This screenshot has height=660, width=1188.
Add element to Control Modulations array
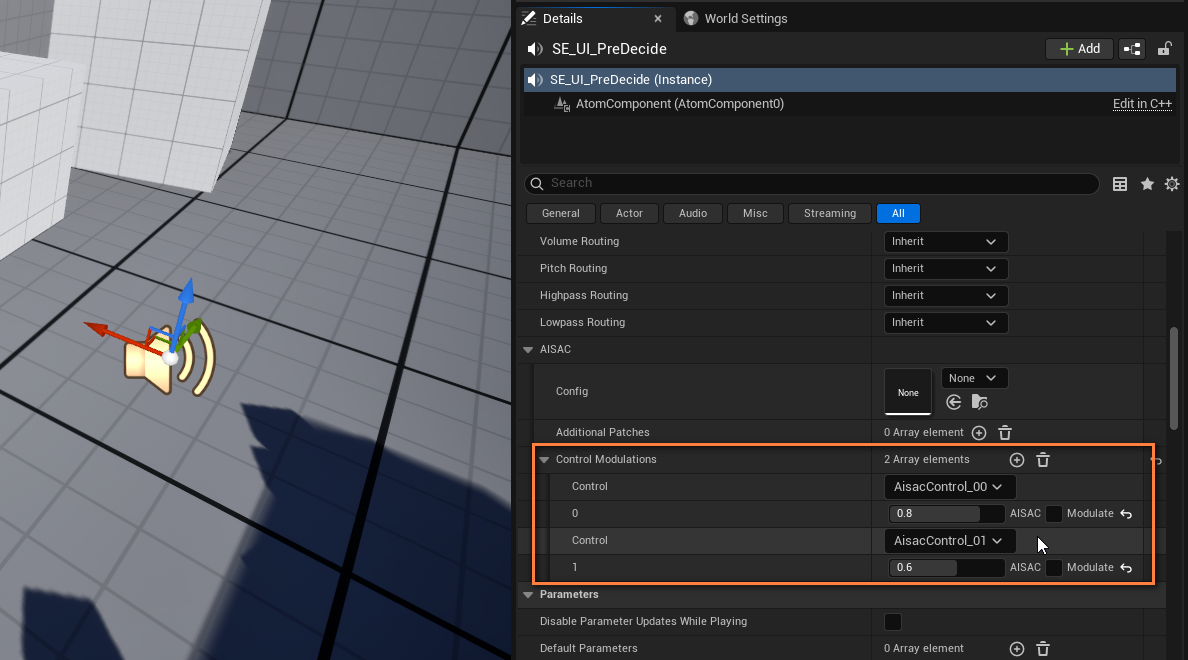[x=1017, y=460]
